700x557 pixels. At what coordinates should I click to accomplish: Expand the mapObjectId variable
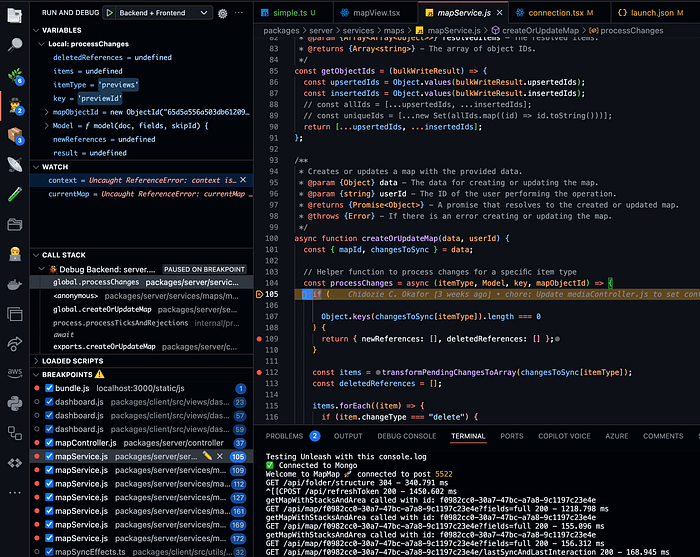click(x=46, y=112)
